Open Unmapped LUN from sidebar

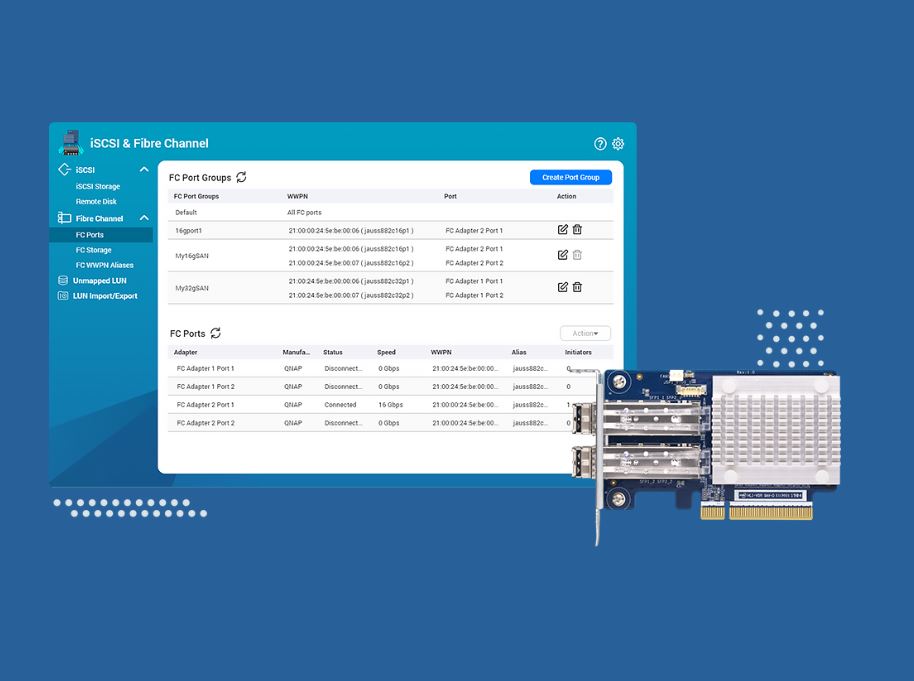point(99,281)
